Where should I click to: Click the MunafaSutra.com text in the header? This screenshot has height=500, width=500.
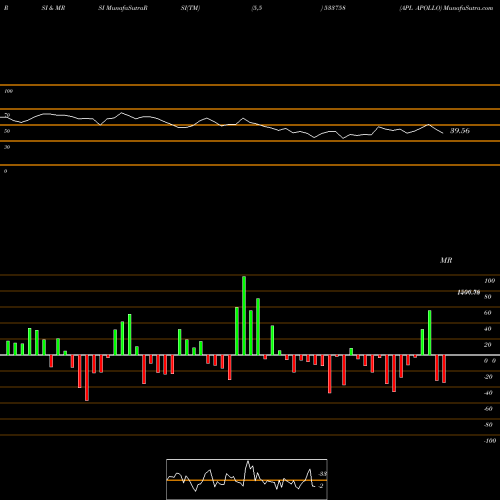(x=468, y=8)
